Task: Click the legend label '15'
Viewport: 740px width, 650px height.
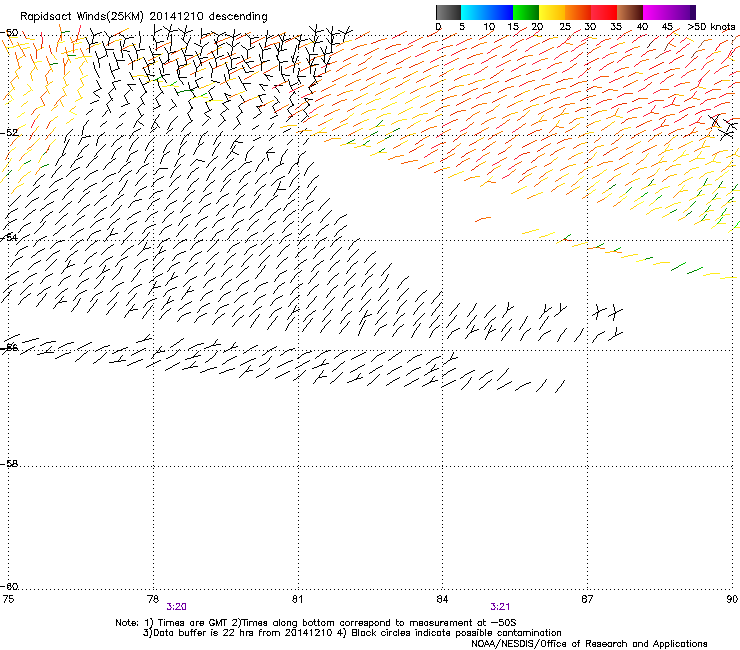Action: pos(513,27)
